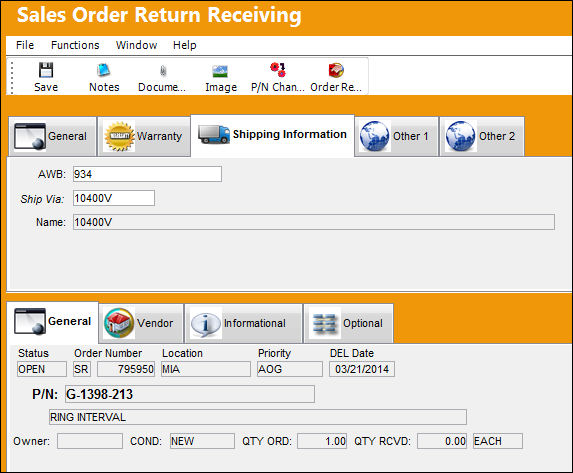Open the Functions menu
Viewport: 573px width, 473px height.
75,45
